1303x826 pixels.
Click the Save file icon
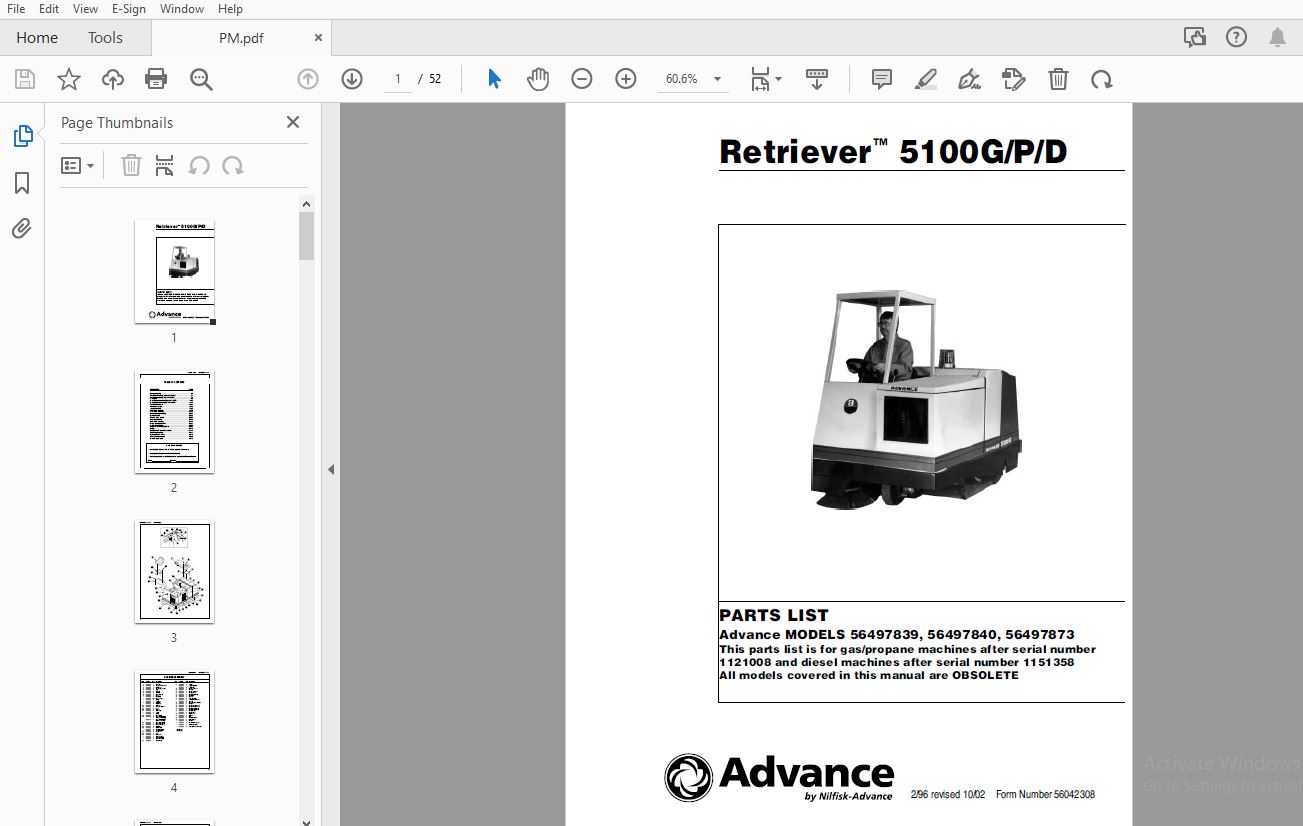point(25,79)
